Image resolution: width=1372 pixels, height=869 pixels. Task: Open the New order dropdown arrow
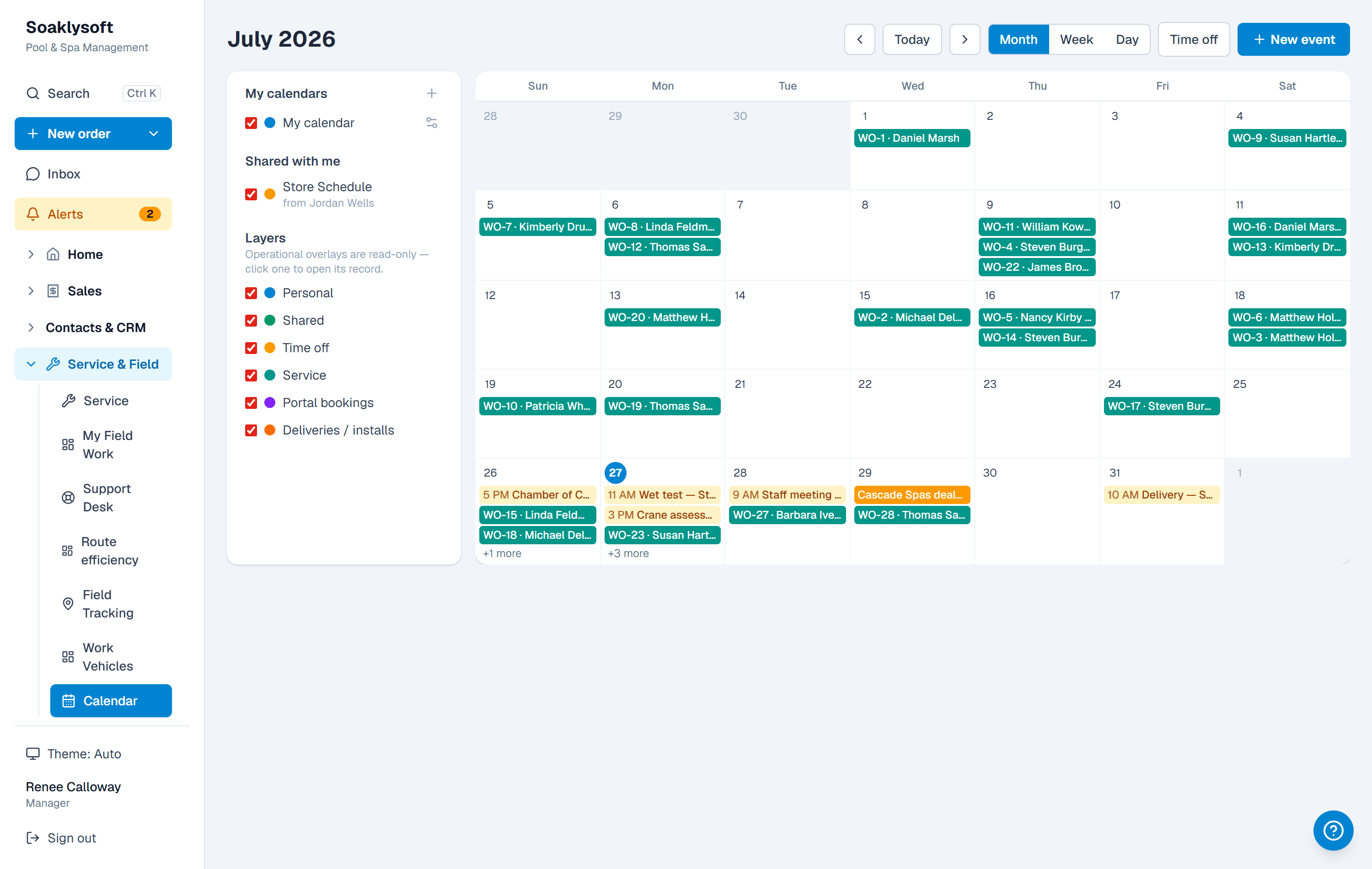click(154, 134)
